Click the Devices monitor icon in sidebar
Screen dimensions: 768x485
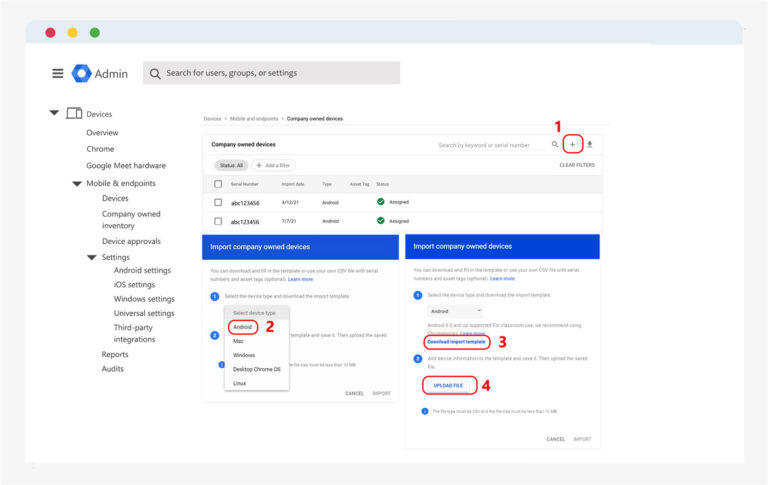tap(74, 114)
